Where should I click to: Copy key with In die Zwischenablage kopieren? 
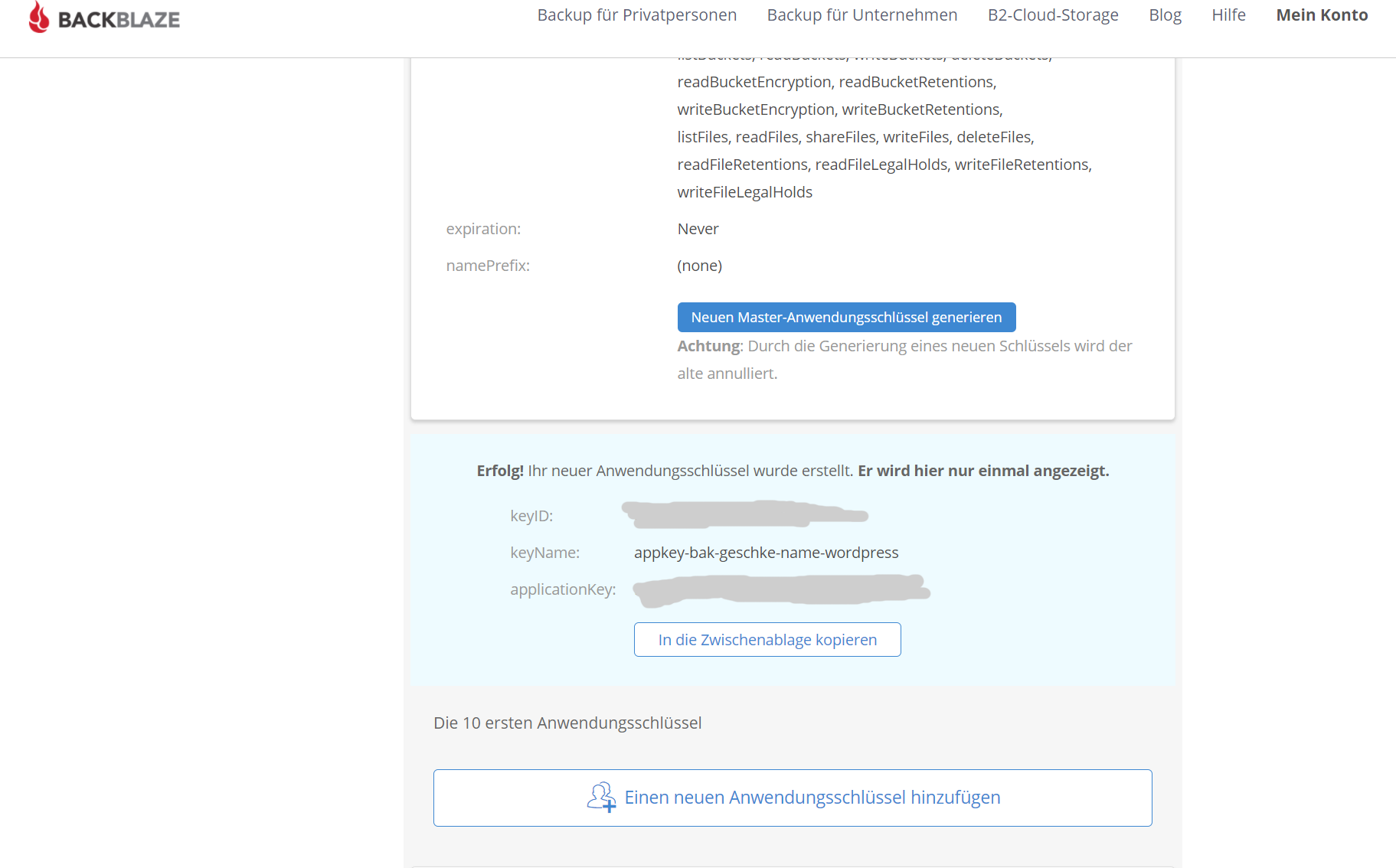pyautogui.click(x=767, y=640)
